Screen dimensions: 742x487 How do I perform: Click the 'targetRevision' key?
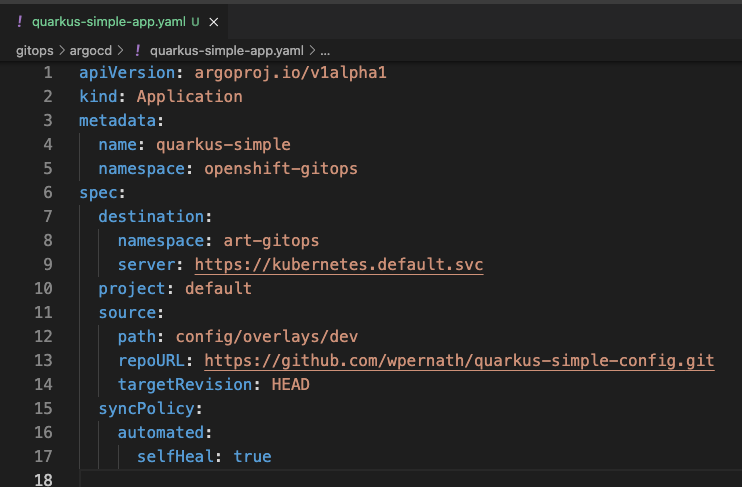pyautogui.click(x=185, y=385)
